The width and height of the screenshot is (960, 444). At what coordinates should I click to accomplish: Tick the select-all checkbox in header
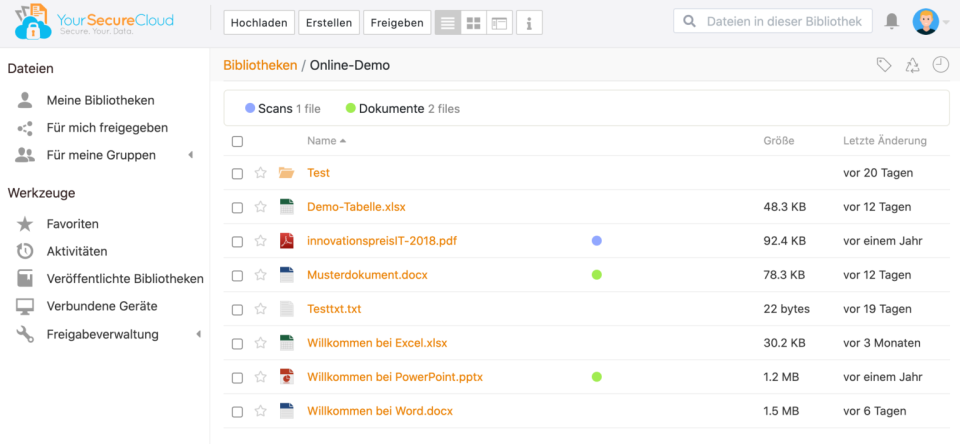(238, 141)
